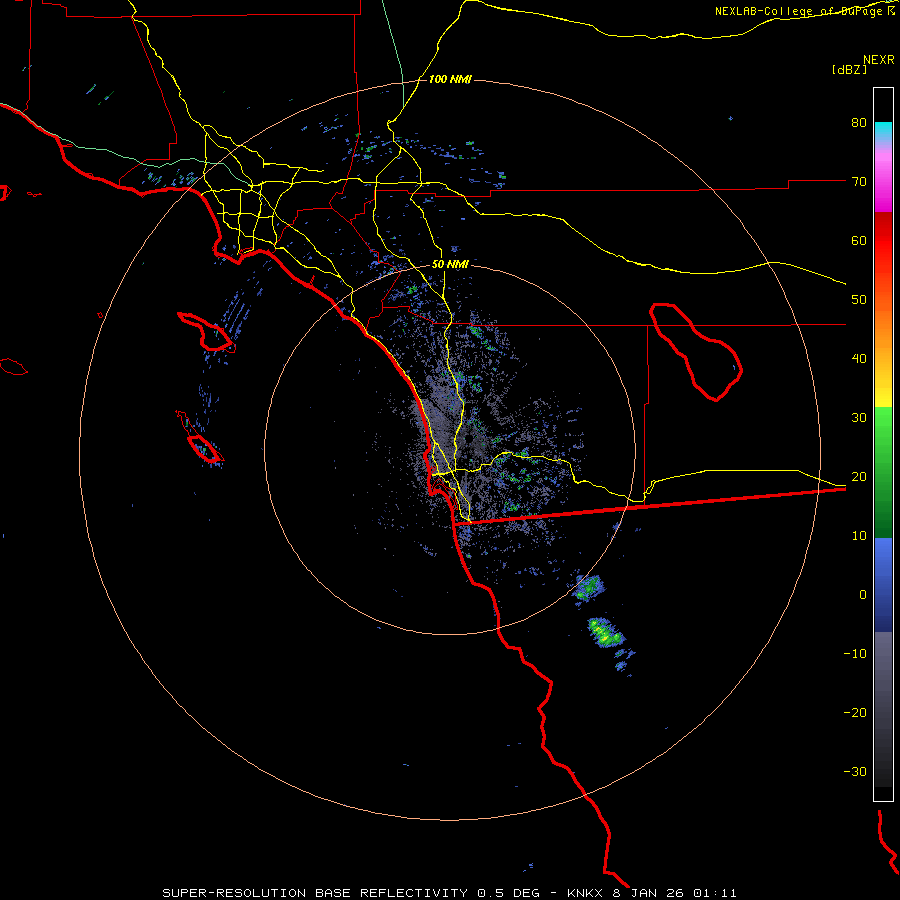The height and width of the screenshot is (900, 900).
Task: Click the "NEXR" label at top right
Action: coord(878,60)
